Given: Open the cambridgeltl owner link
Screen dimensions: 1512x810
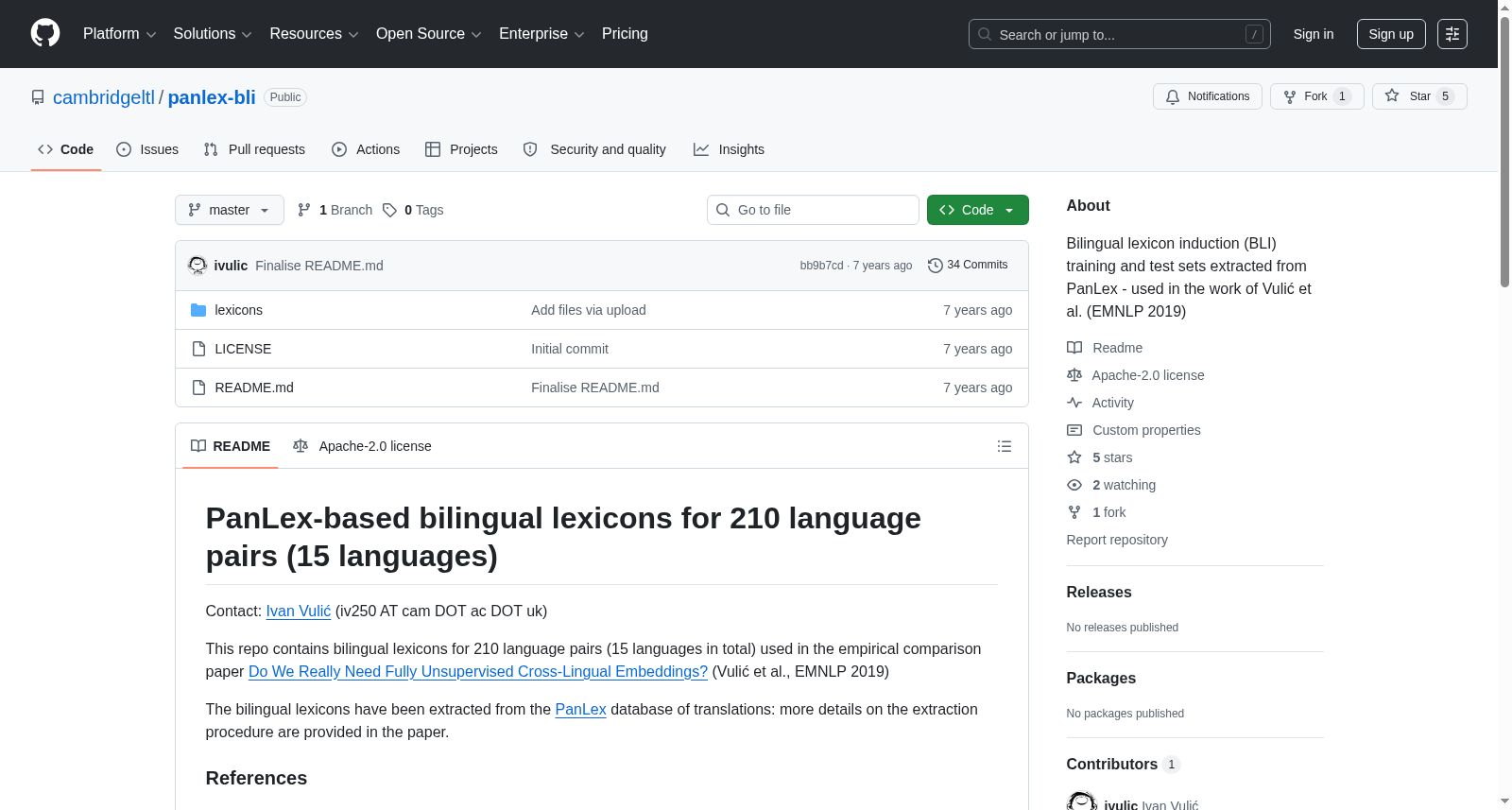Looking at the screenshot, I should [x=104, y=97].
